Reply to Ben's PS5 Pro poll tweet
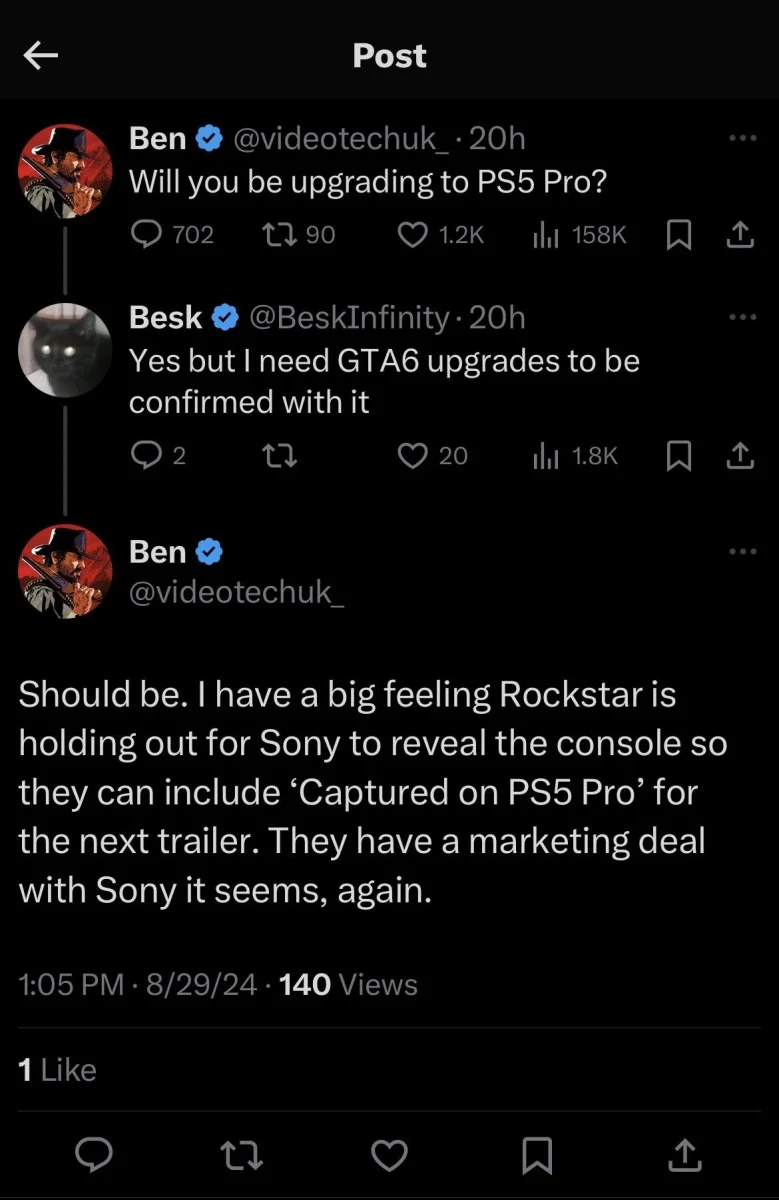The image size is (779, 1200). pyautogui.click(x=146, y=234)
